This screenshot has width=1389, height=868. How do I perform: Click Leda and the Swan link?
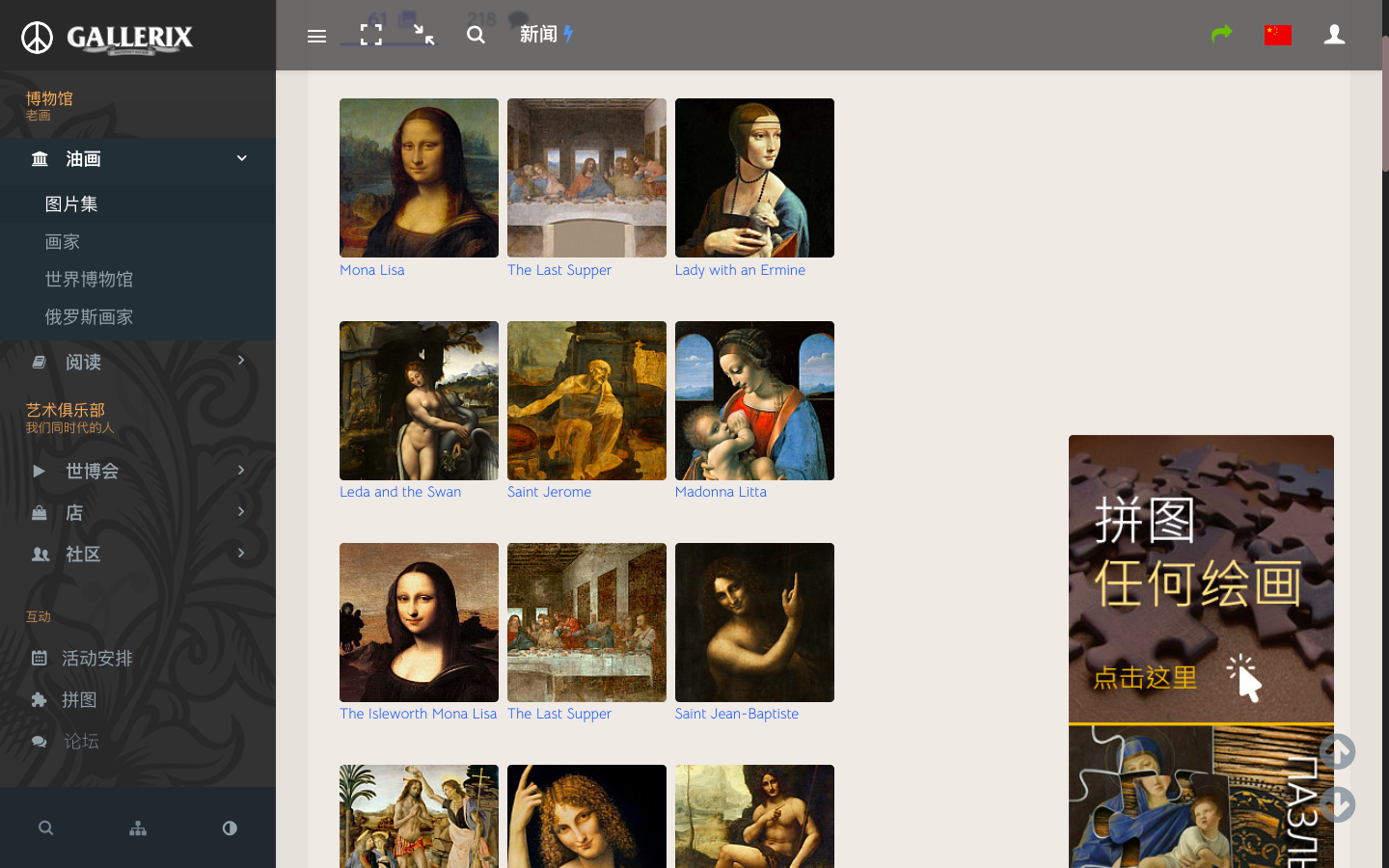pos(400,492)
